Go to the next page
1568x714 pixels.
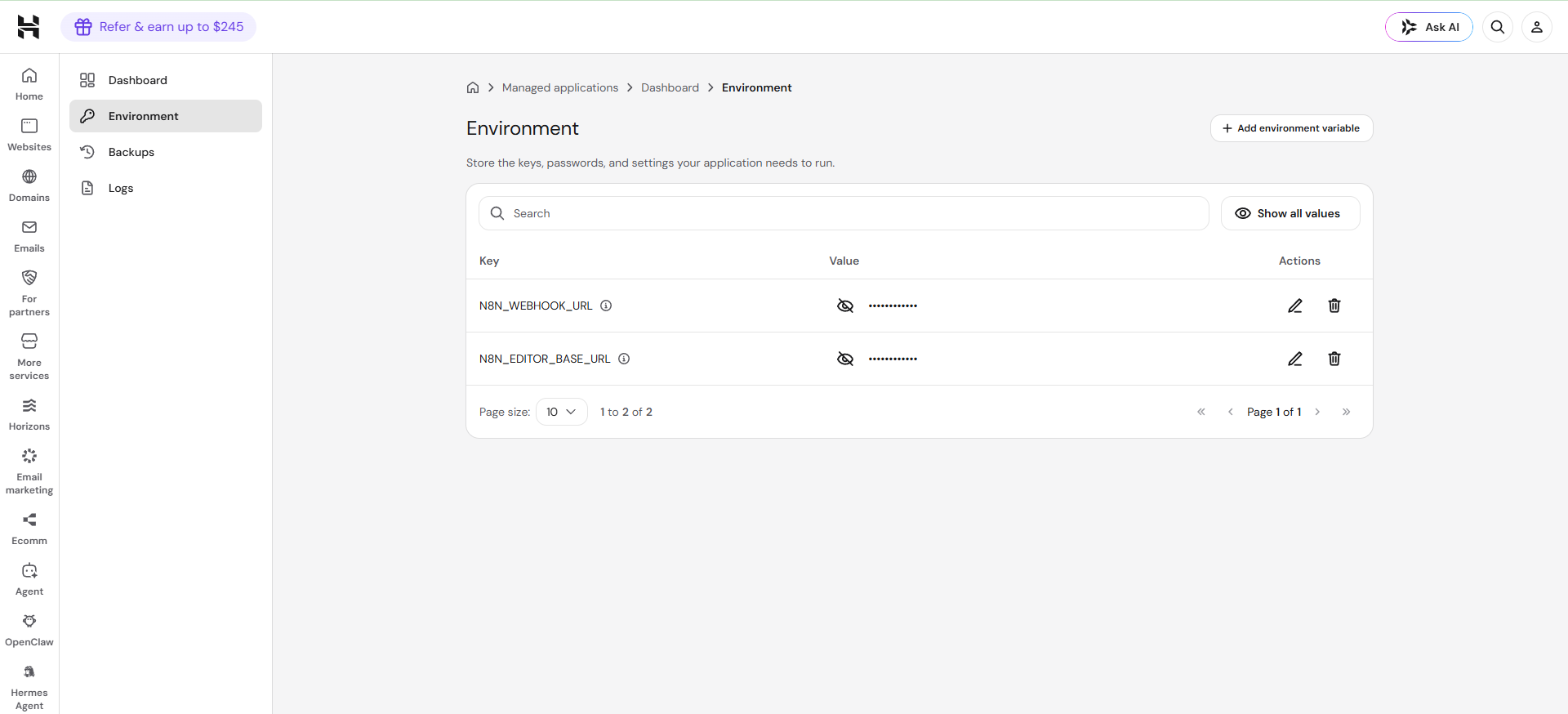coord(1317,412)
